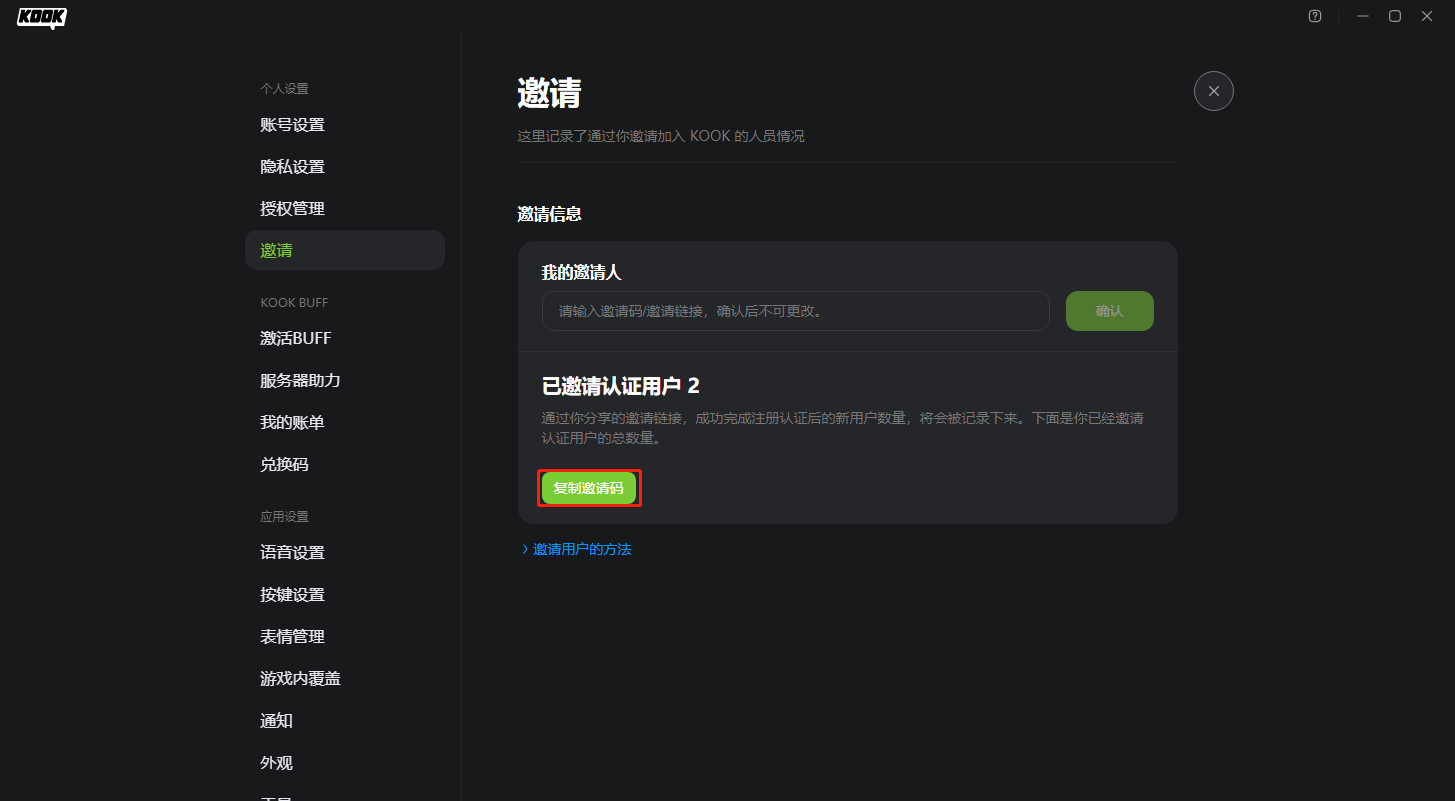Open 表情管理 page
Image resolution: width=1455 pixels, height=801 pixels.
coord(345,637)
